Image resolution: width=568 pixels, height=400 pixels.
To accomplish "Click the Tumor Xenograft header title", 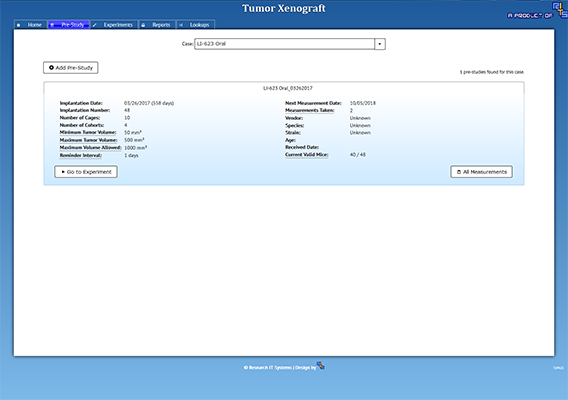I will (284, 8).
